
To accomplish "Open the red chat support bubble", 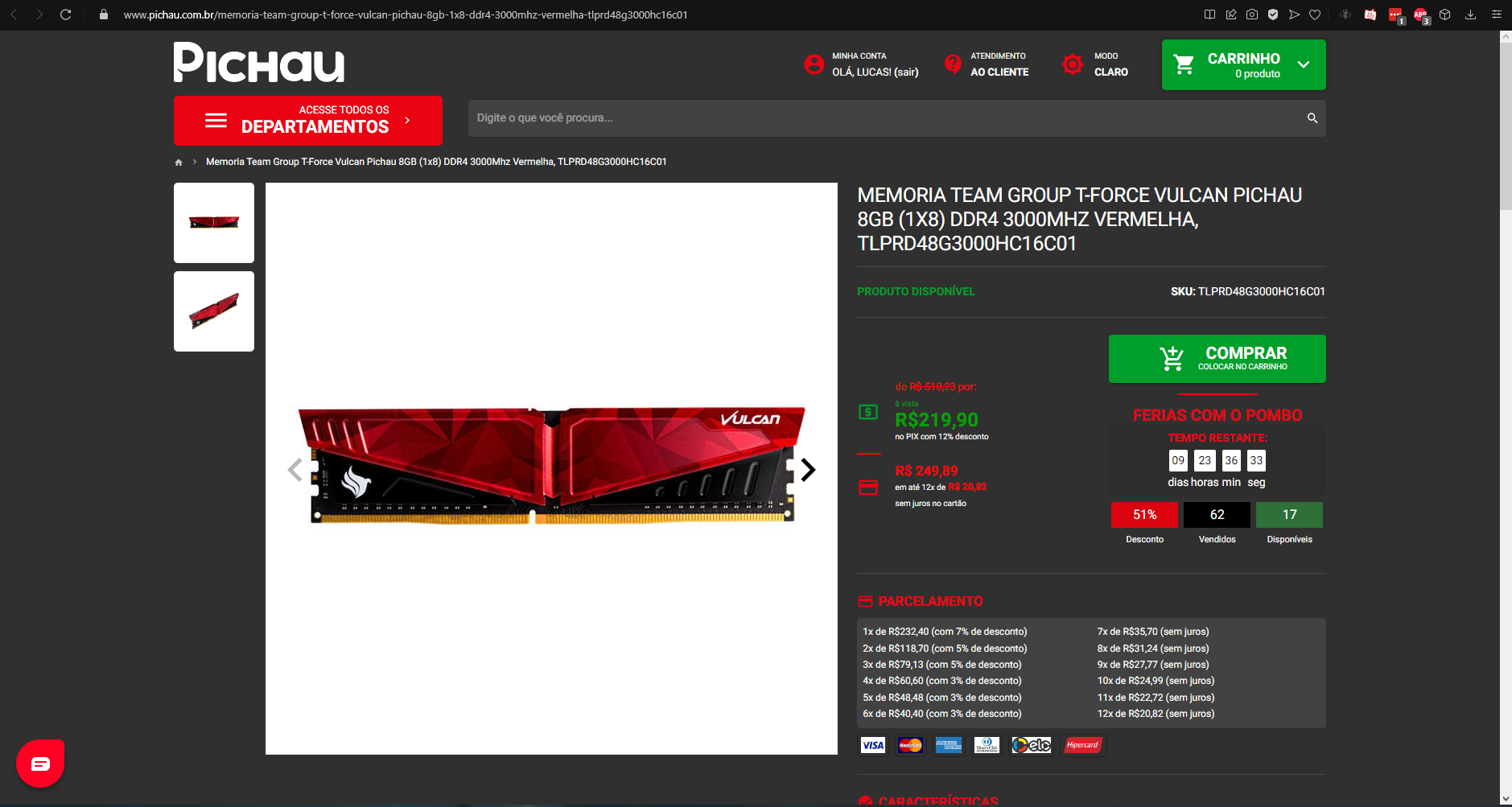I will click(40, 764).
